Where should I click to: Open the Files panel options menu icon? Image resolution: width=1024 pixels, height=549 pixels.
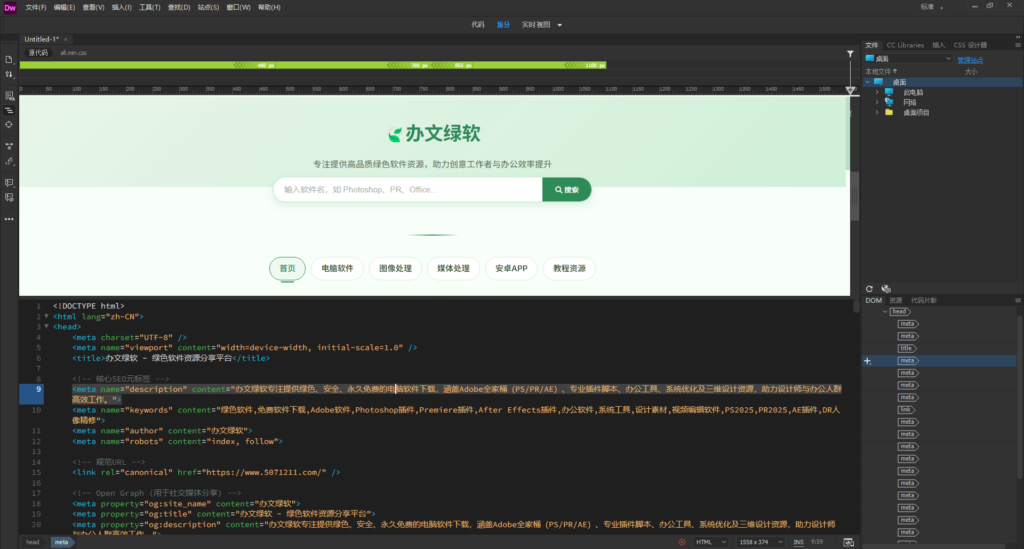pyautogui.click(x=1017, y=45)
